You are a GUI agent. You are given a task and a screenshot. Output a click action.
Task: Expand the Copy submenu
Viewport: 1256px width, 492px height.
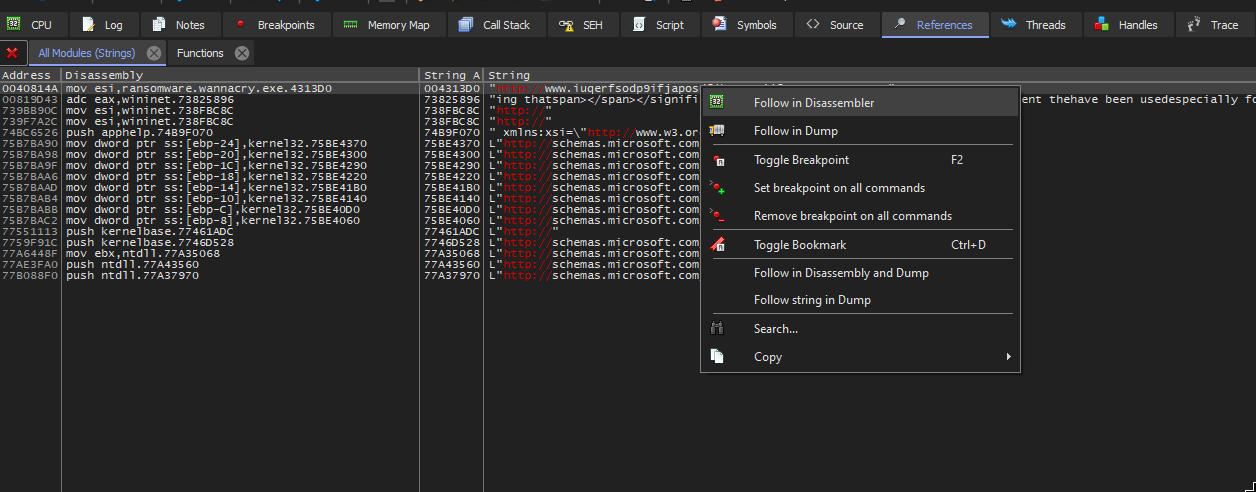point(860,357)
